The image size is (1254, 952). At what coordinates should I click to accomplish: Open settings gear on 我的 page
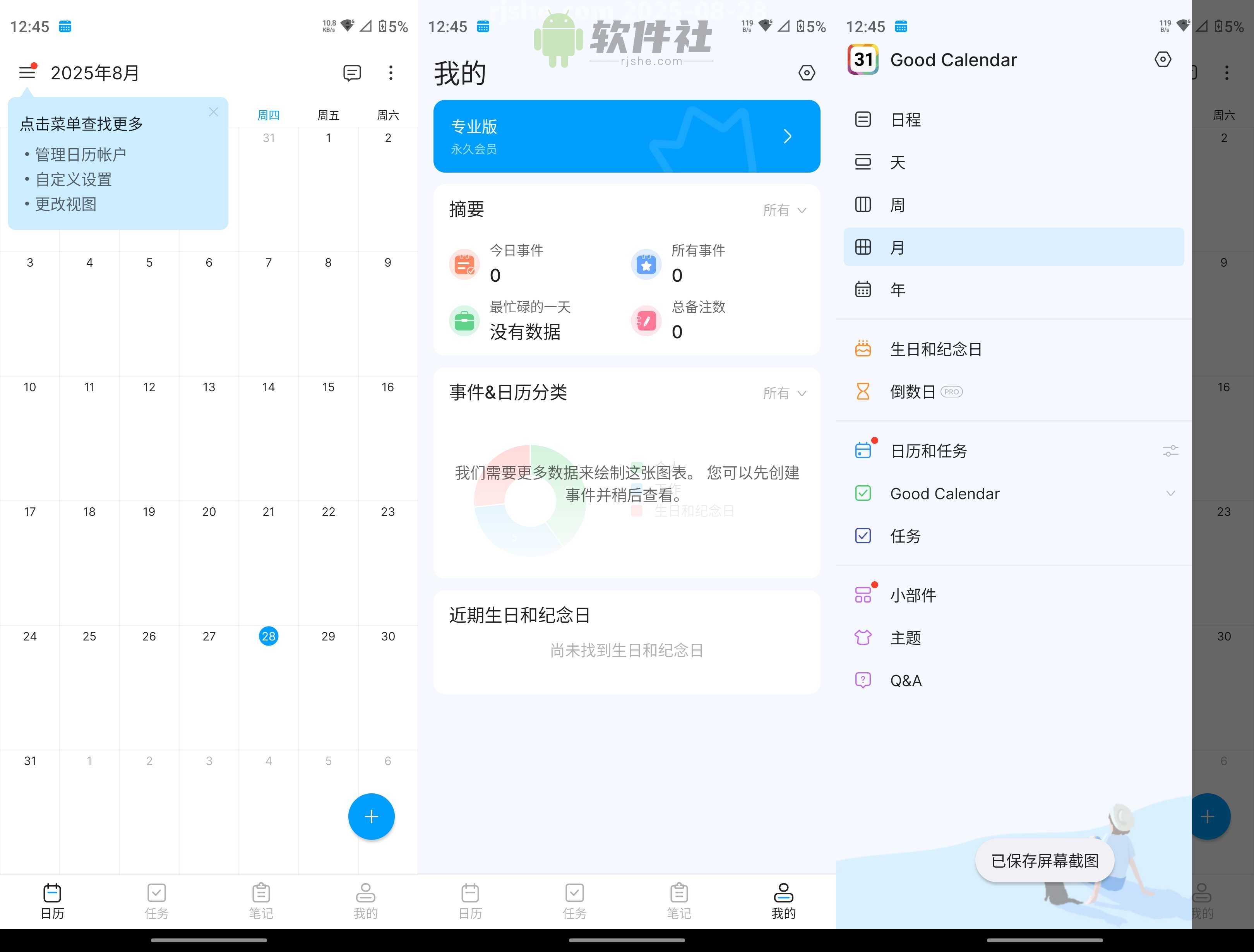[807, 73]
